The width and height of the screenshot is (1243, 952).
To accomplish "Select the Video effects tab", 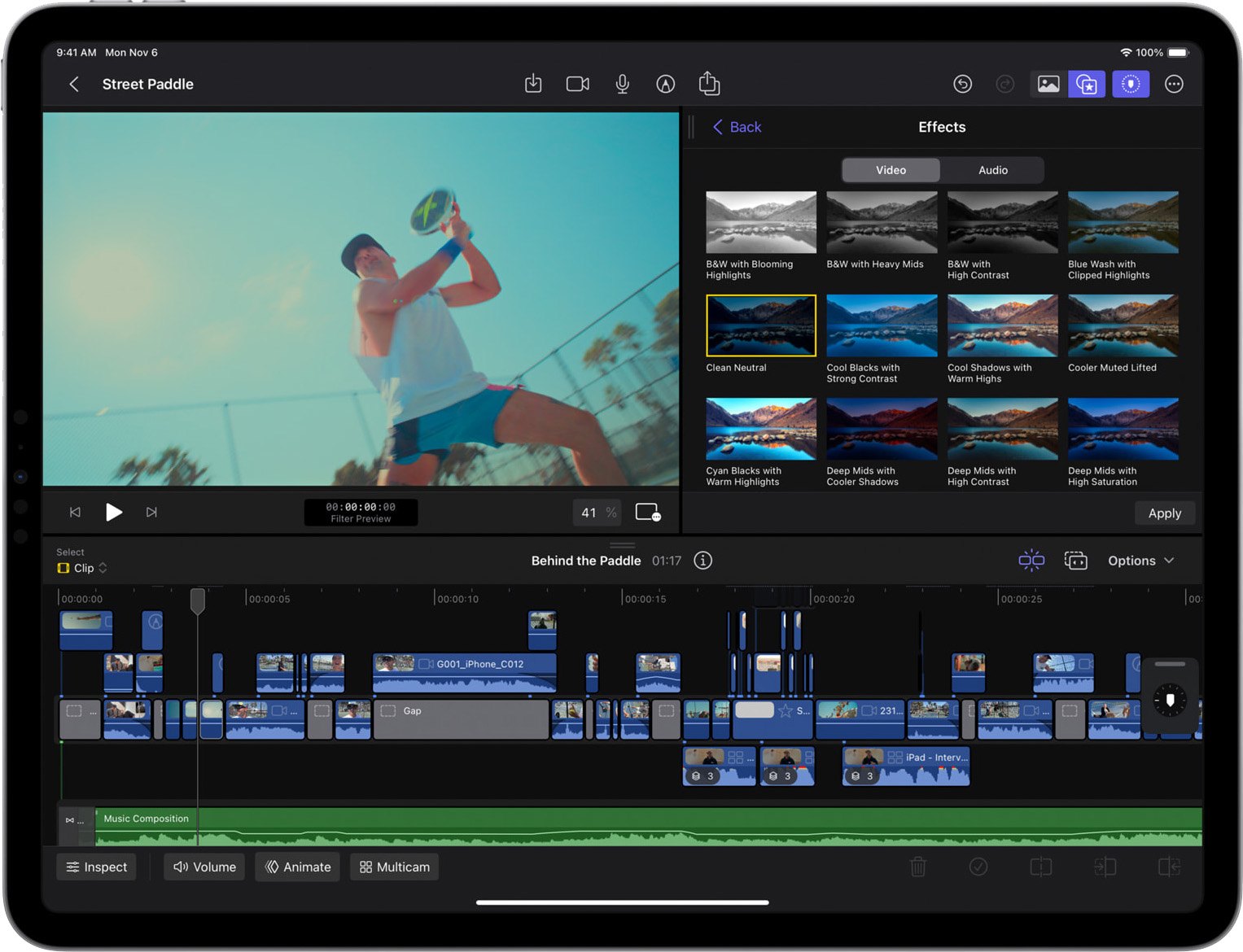I will pos(891,170).
